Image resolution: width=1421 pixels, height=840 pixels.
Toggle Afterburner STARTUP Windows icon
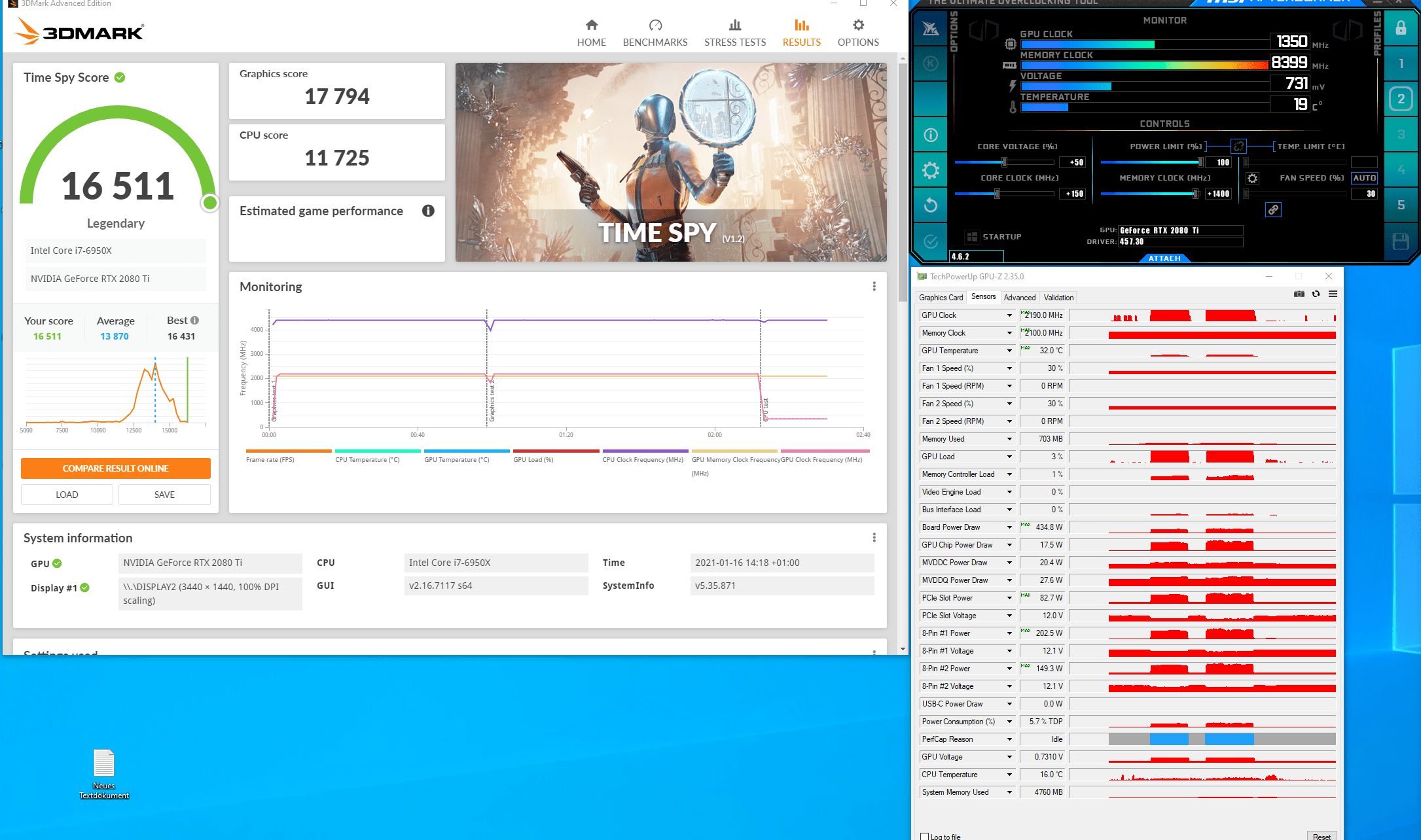tap(972, 237)
